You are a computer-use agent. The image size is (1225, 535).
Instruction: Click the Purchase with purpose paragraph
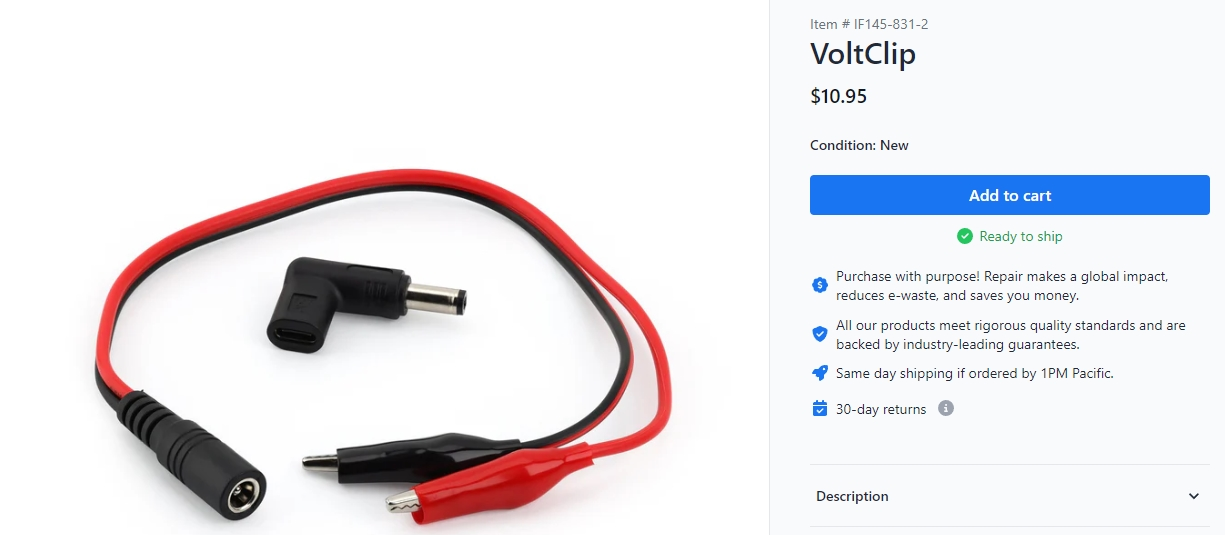coord(1002,286)
